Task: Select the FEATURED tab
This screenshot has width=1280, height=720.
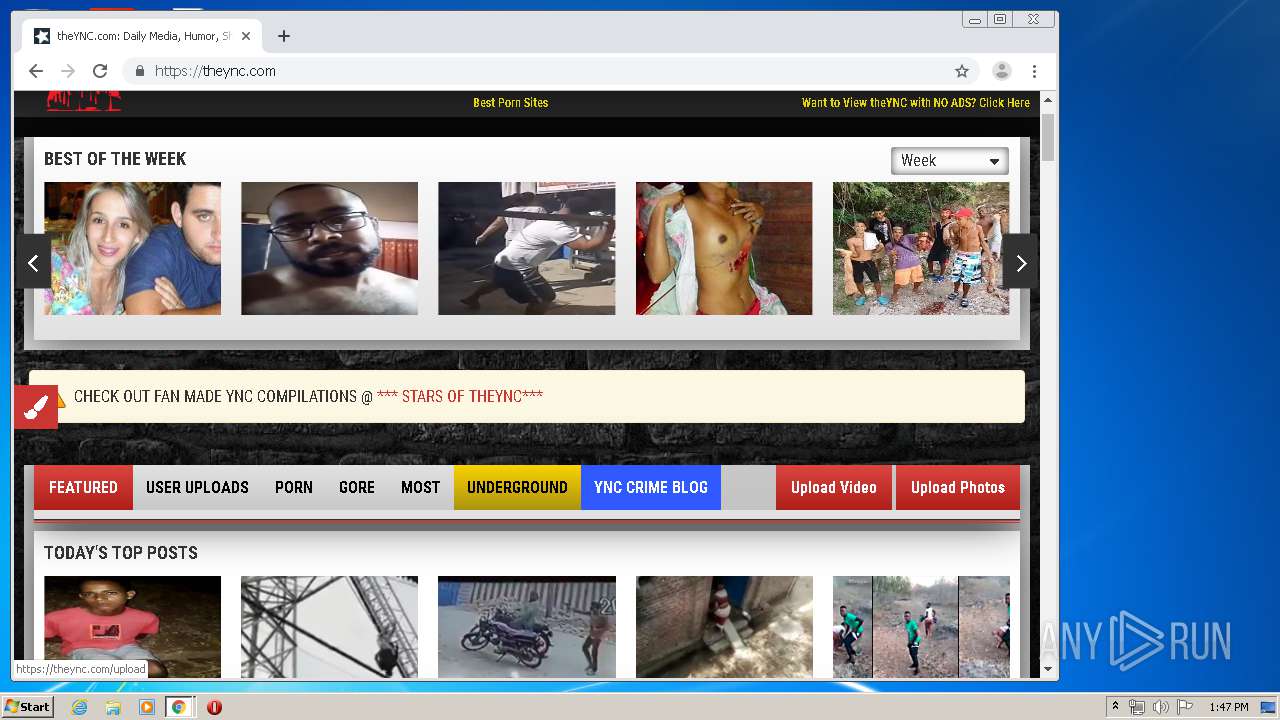Action: (83, 488)
